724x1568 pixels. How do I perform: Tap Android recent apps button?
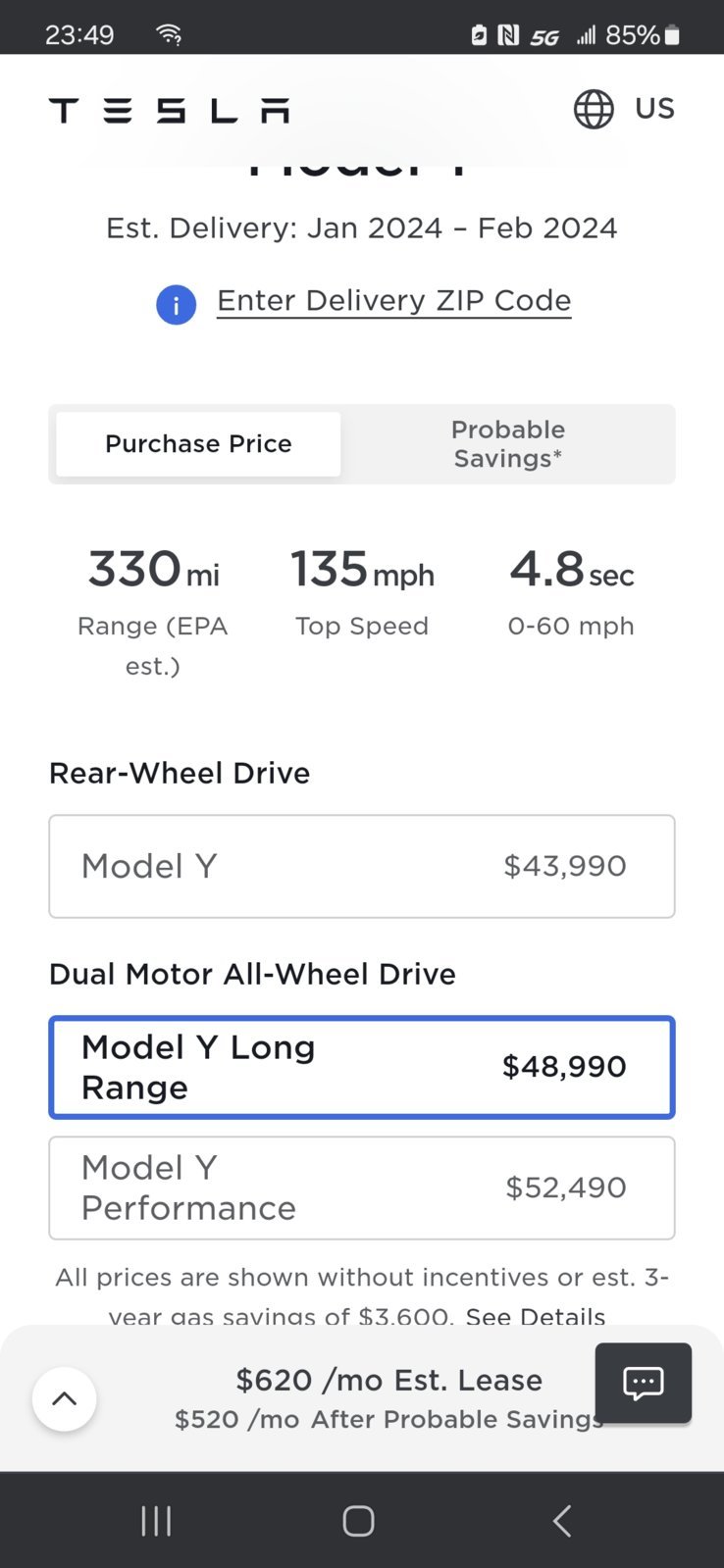pos(156,1521)
